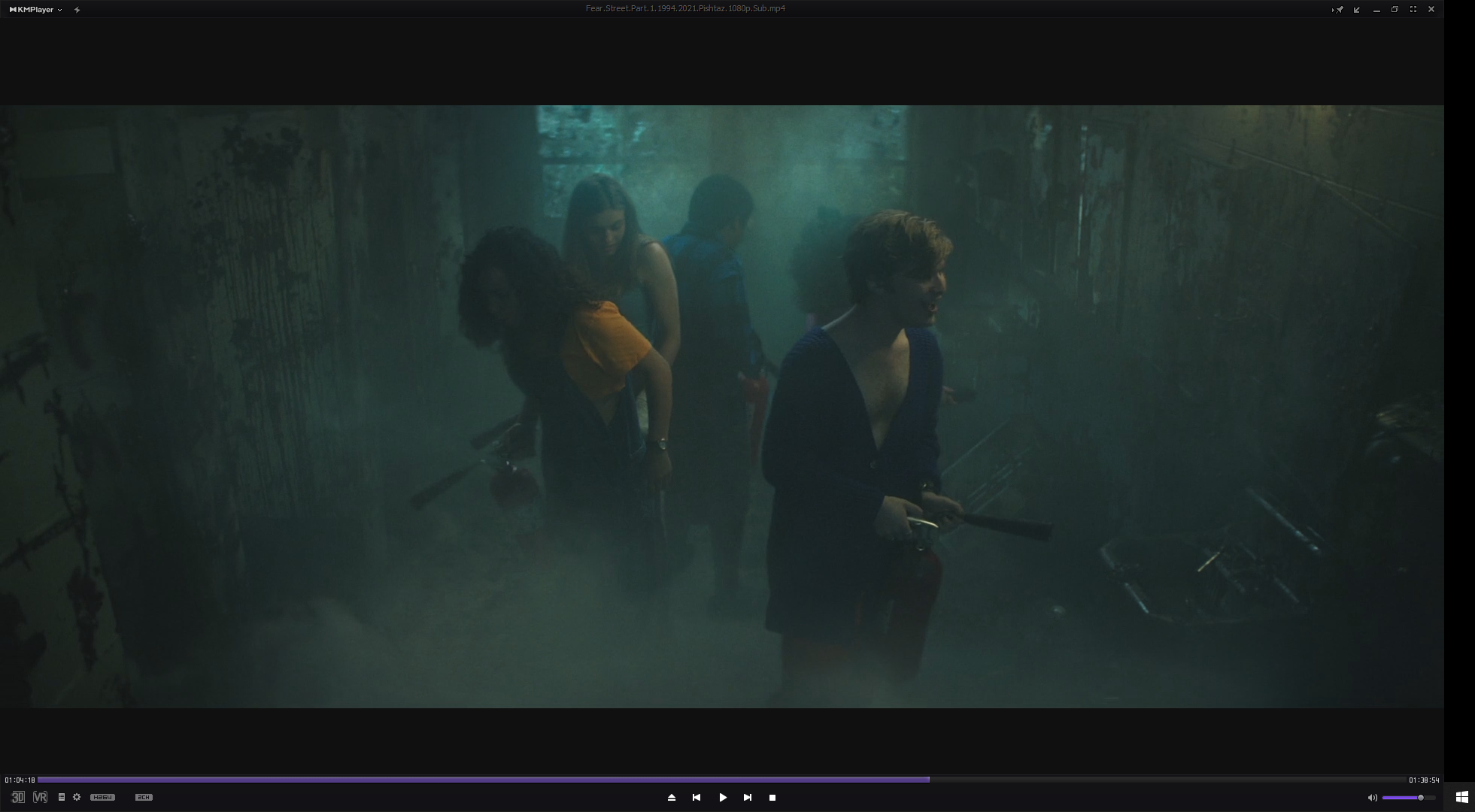Skip to previous track
1475x812 pixels.
click(697, 798)
